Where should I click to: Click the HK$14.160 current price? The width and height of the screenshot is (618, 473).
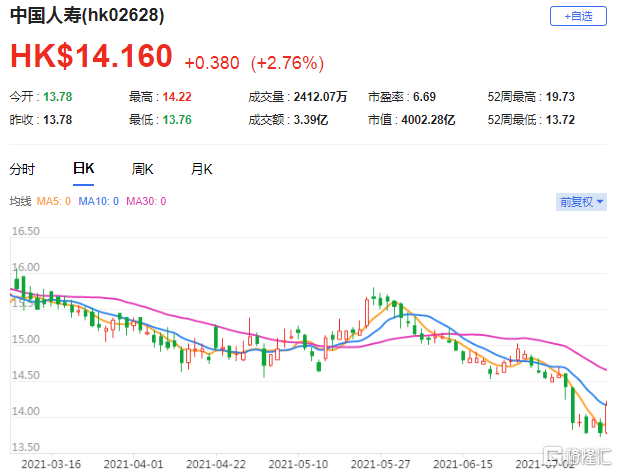tap(91, 57)
